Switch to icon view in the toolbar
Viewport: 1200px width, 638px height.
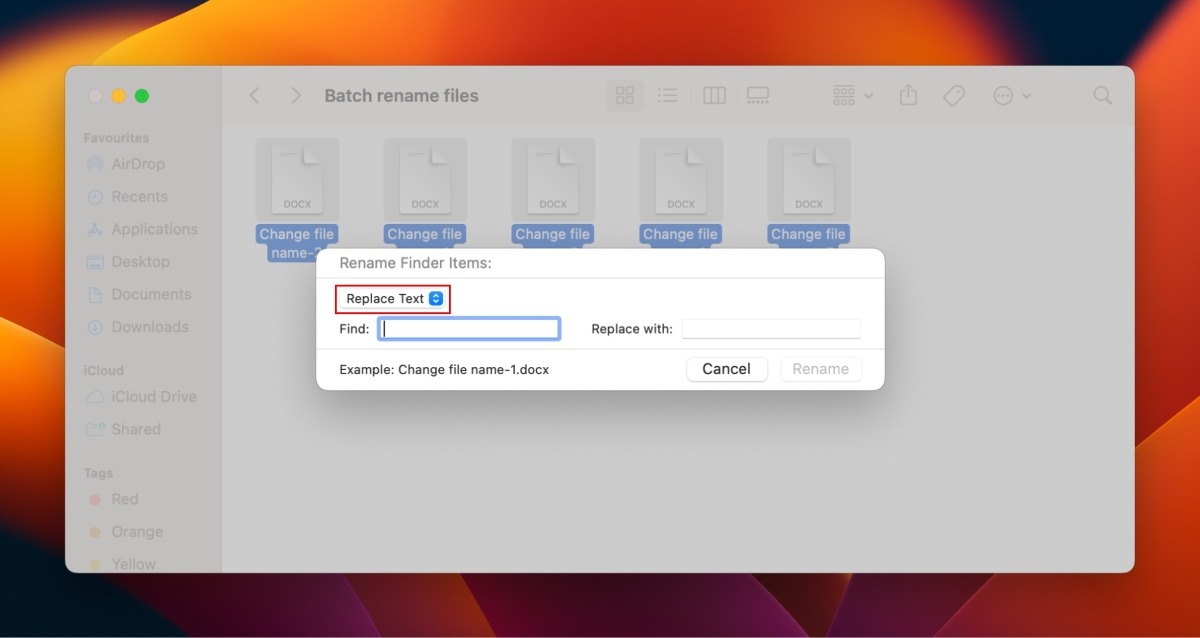point(625,95)
